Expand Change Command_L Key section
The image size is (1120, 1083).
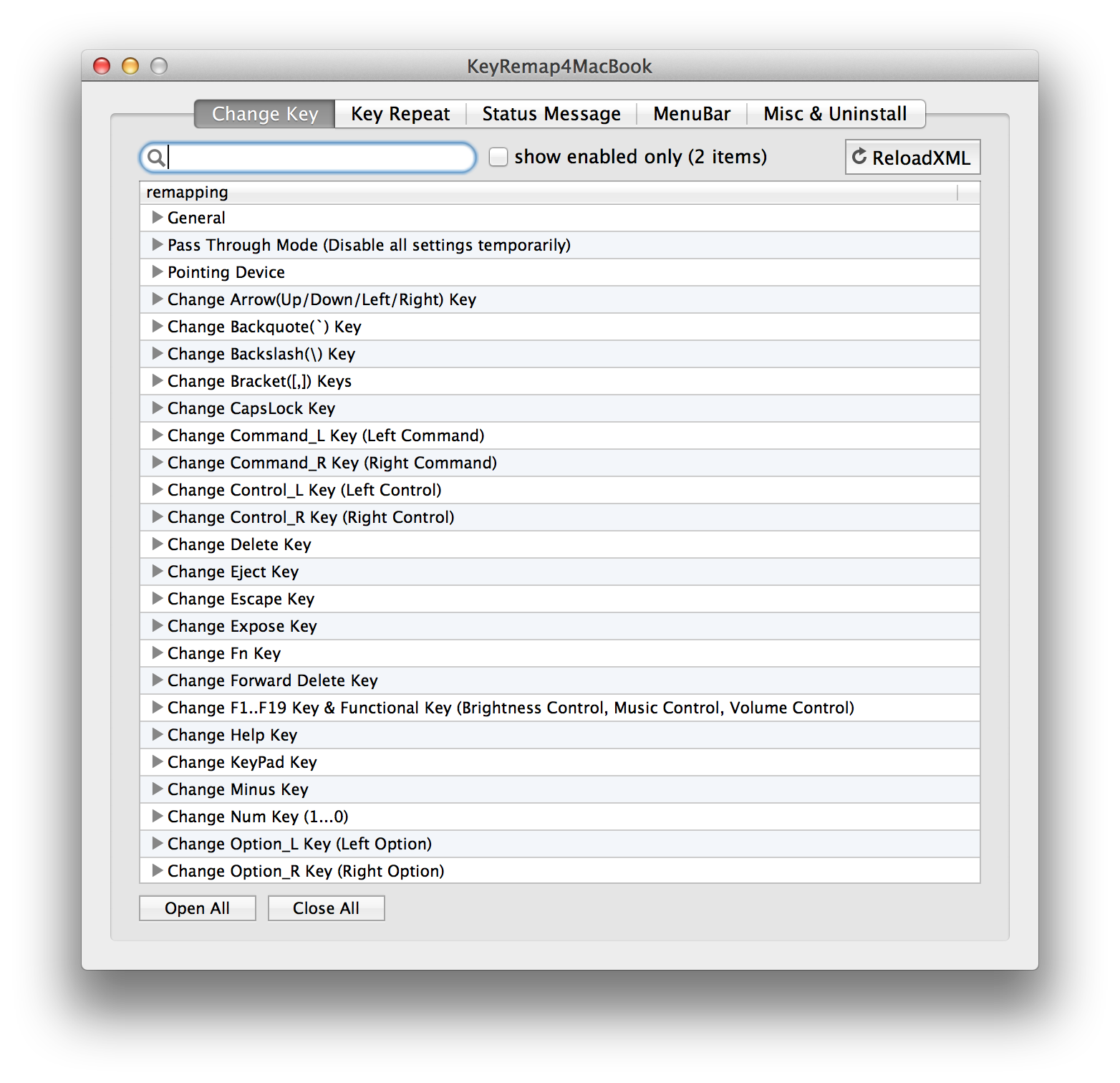pos(158,435)
